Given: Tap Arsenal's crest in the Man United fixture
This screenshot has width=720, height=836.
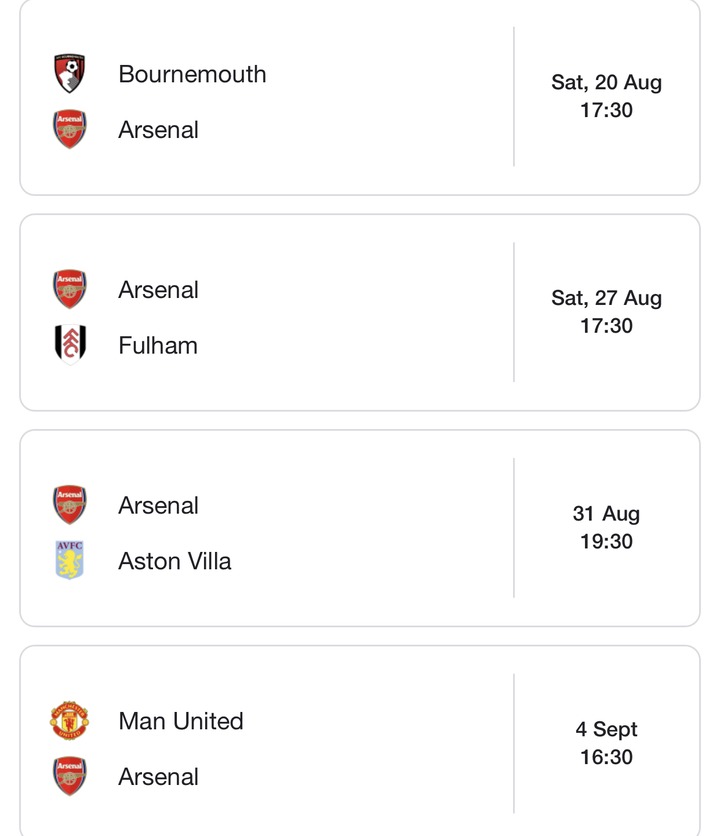Looking at the screenshot, I should coord(70,777).
